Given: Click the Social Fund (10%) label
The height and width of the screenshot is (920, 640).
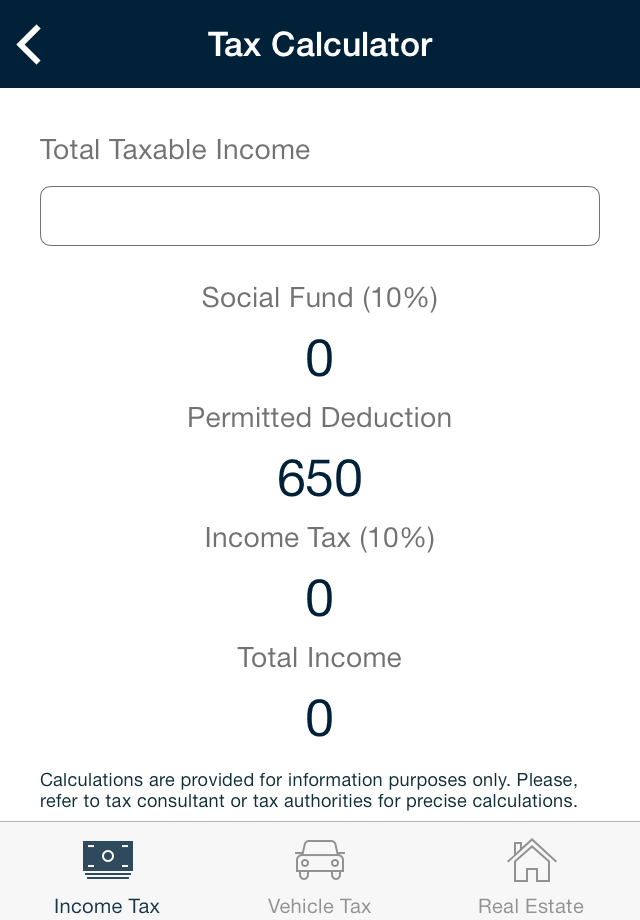Looking at the screenshot, I should pyautogui.click(x=320, y=297).
